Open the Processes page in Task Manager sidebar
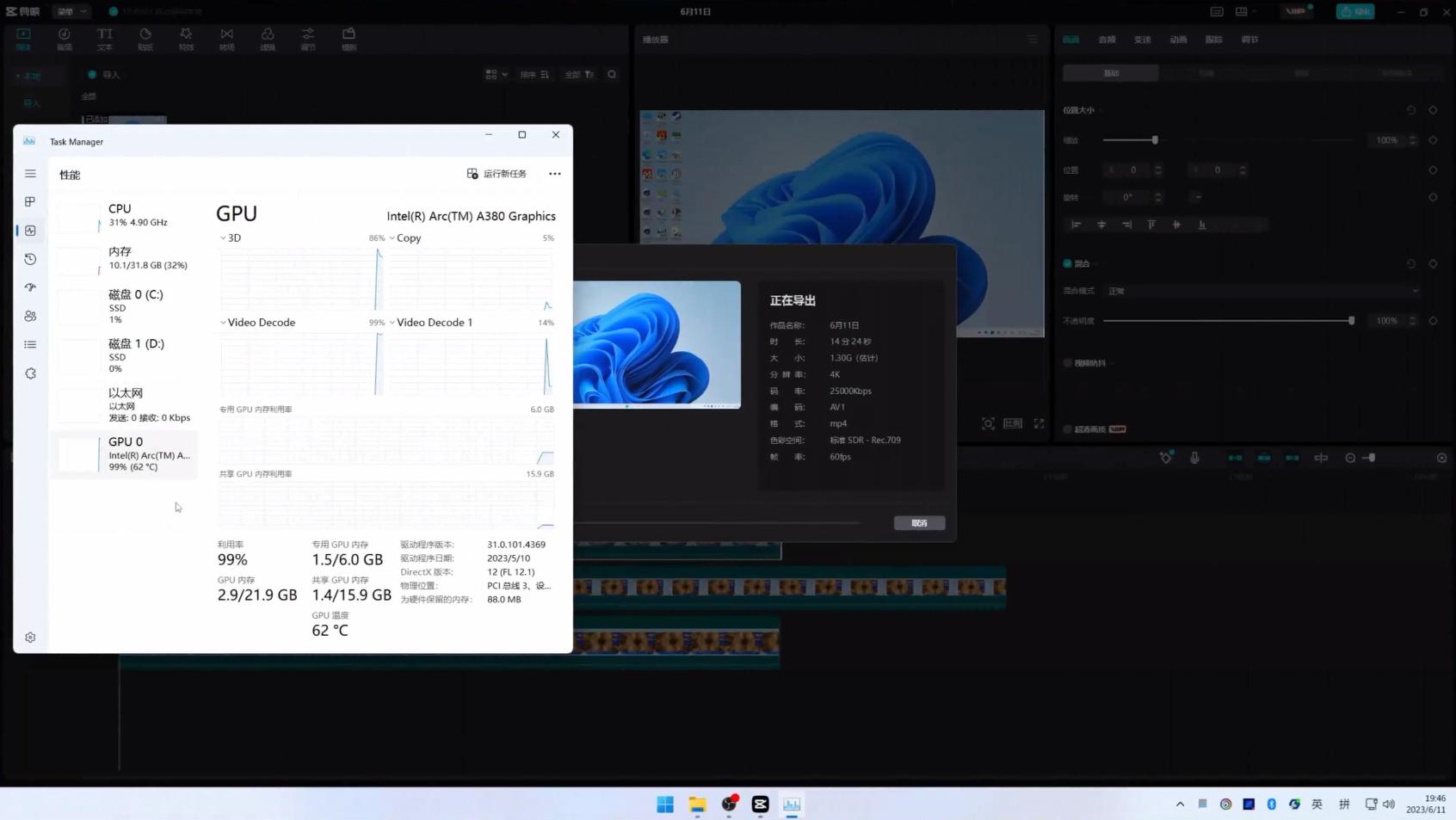 point(30,201)
